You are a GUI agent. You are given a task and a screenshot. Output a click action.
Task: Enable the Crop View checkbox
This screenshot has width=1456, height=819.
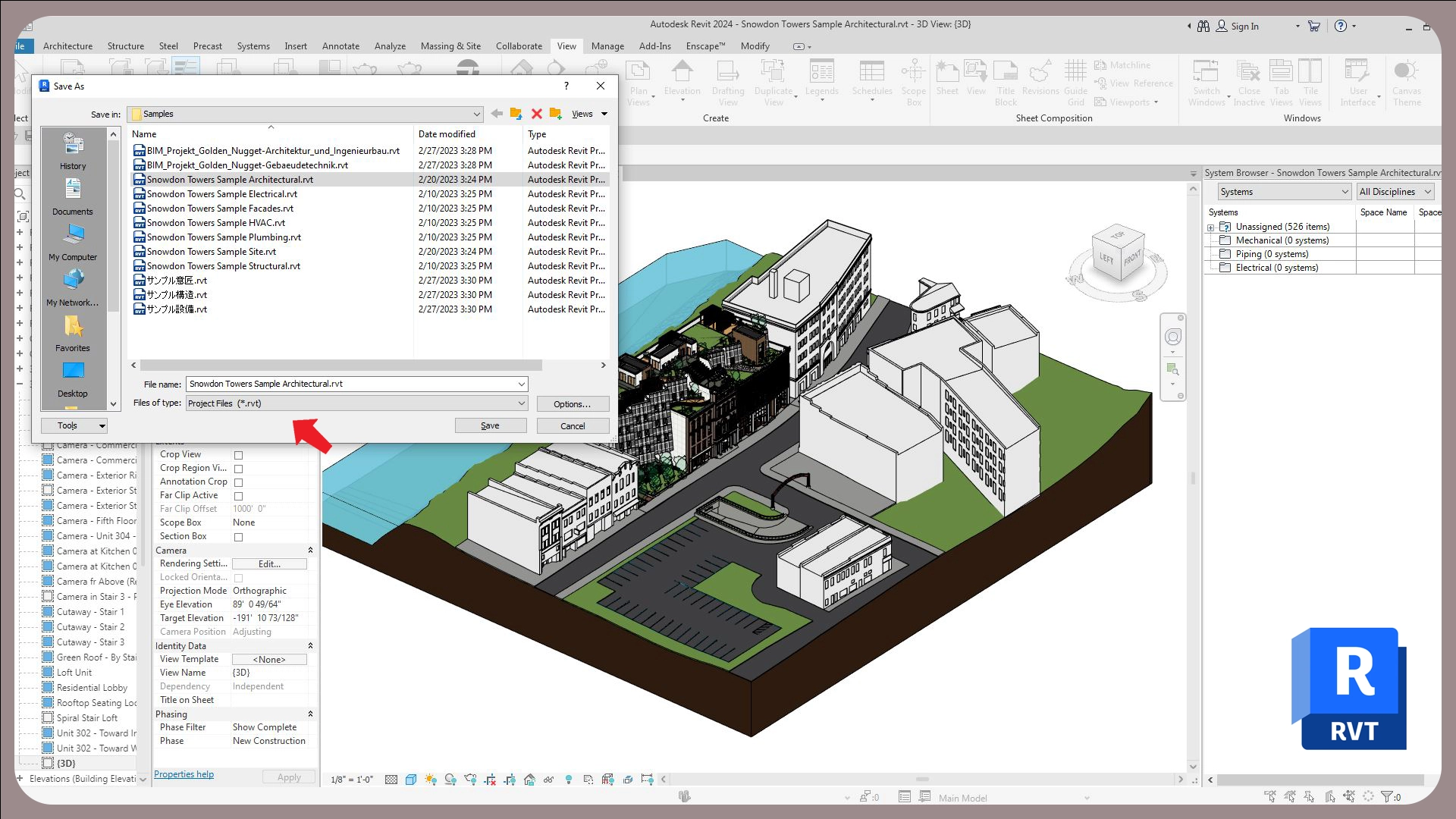click(238, 455)
